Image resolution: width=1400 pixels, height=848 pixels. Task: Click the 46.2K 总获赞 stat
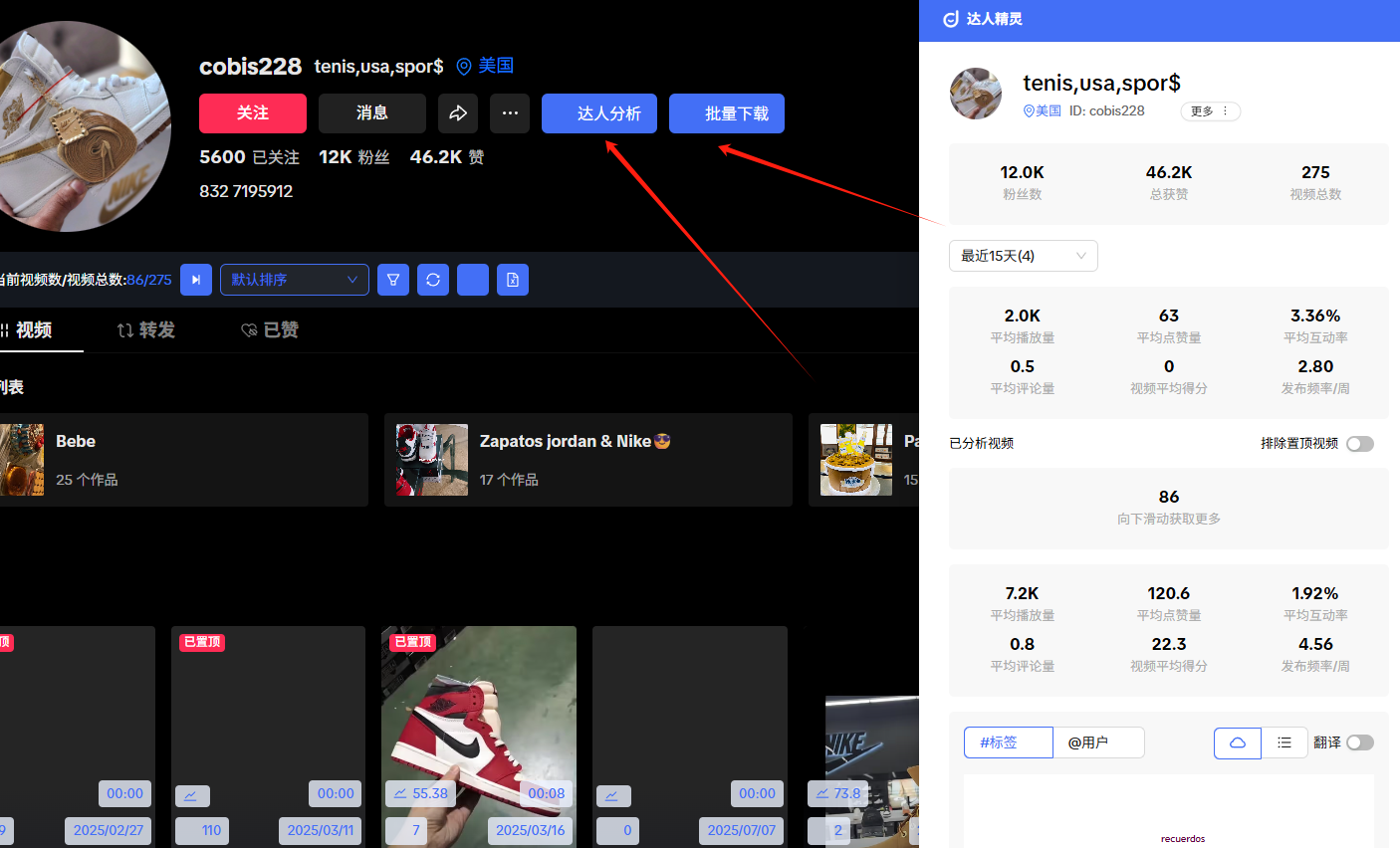tap(1169, 182)
